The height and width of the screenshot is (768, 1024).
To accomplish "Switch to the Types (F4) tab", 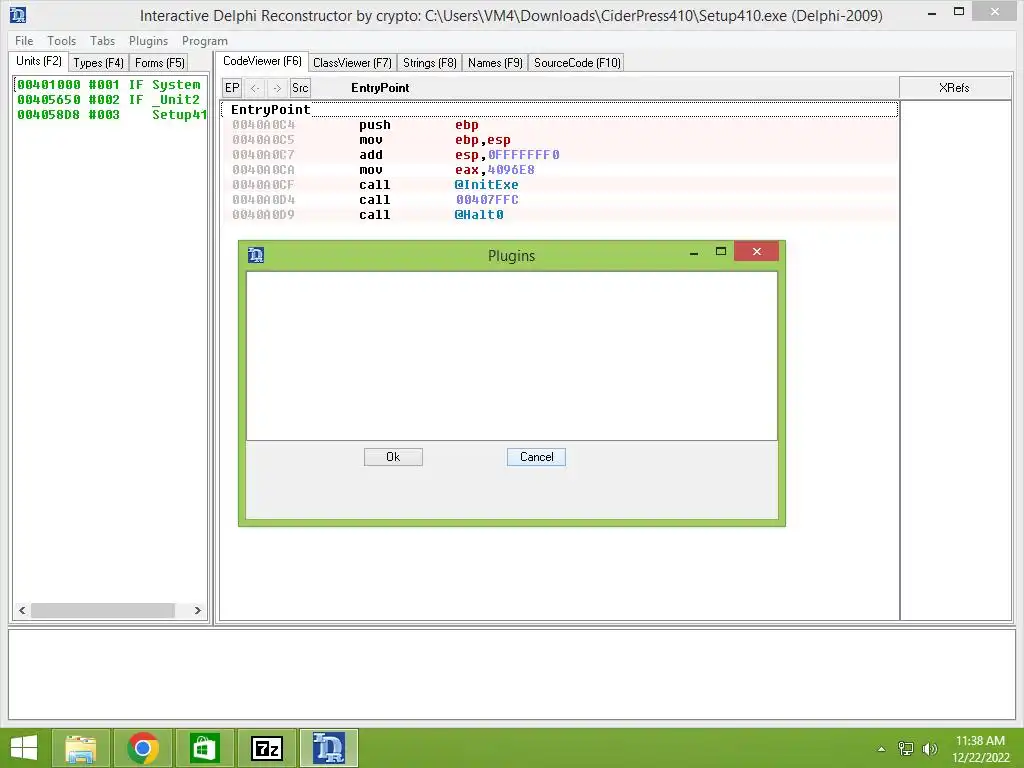I will [x=98, y=63].
